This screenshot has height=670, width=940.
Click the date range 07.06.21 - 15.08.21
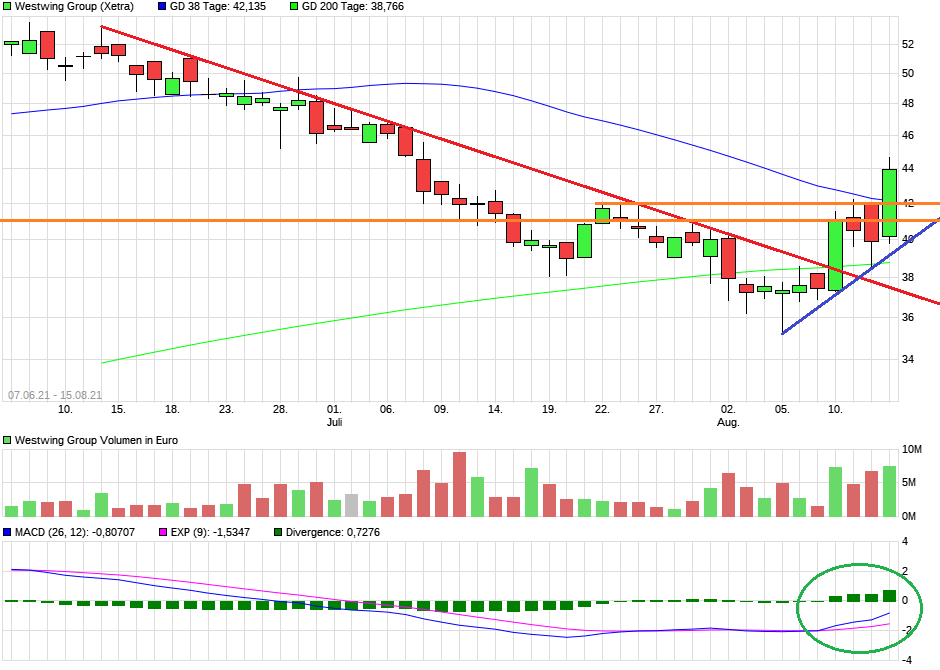56,395
